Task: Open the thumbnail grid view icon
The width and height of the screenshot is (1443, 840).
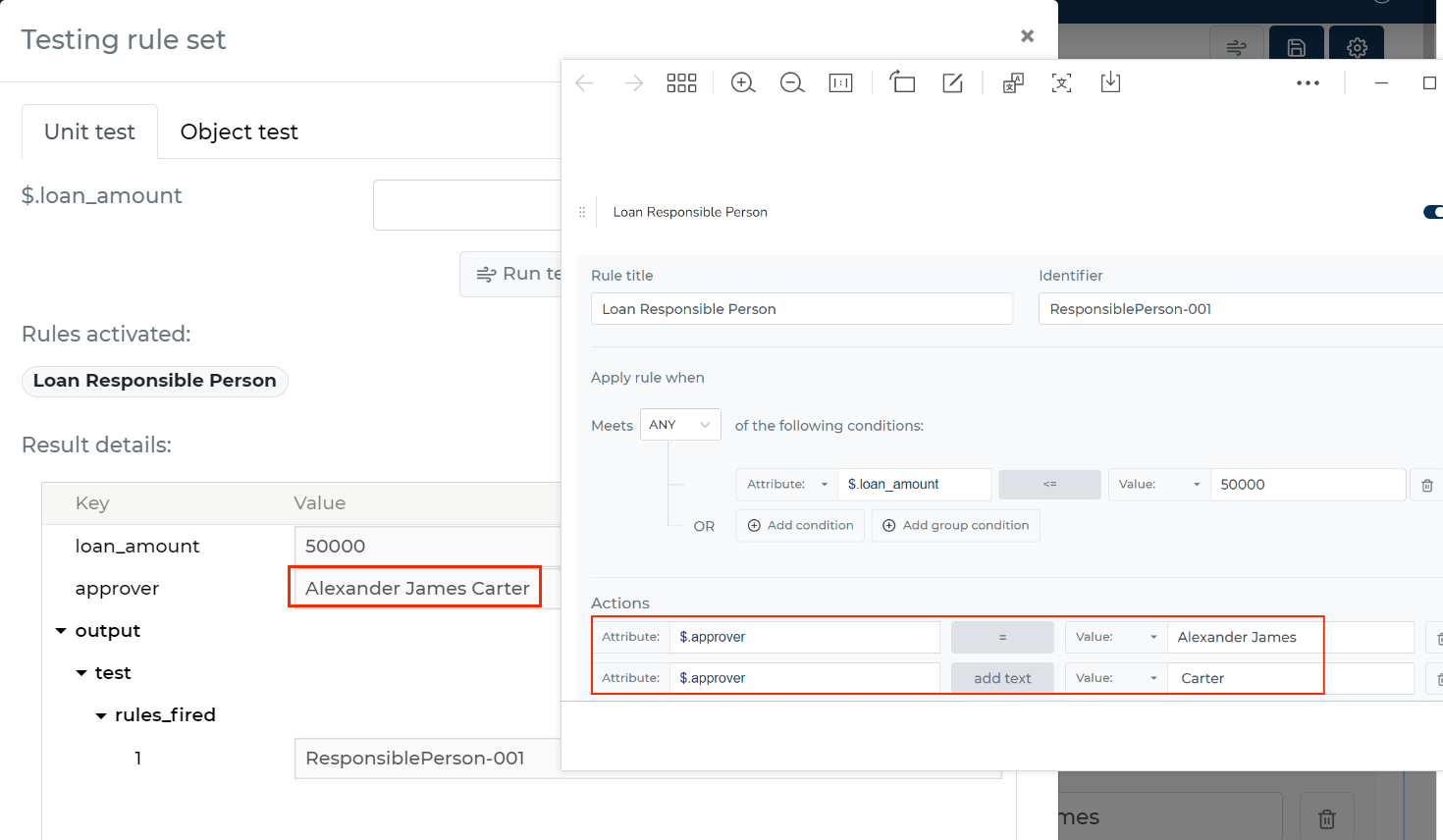Action: click(681, 83)
